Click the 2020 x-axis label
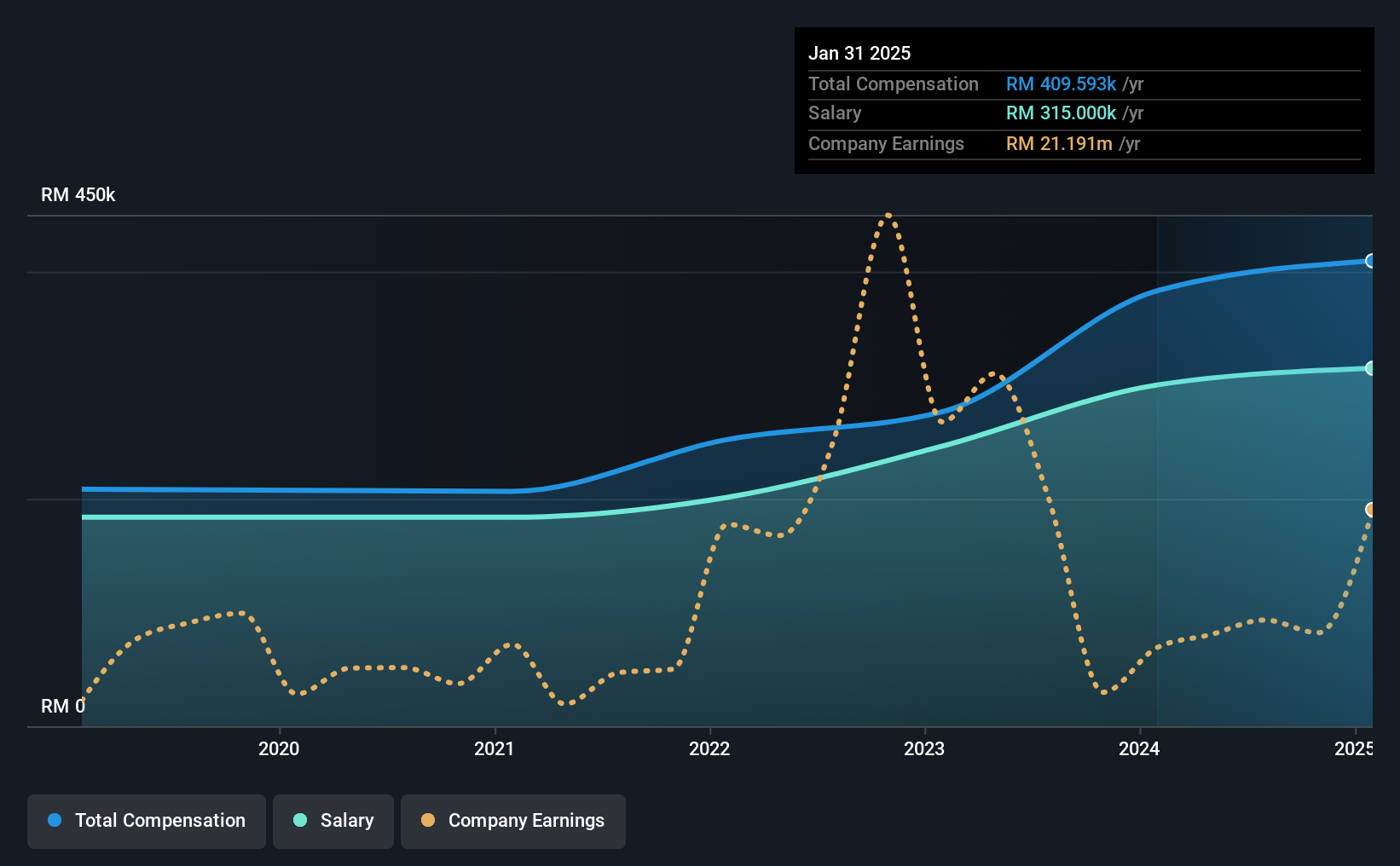This screenshot has height=866, width=1400. pyautogui.click(x=279, y=748)
